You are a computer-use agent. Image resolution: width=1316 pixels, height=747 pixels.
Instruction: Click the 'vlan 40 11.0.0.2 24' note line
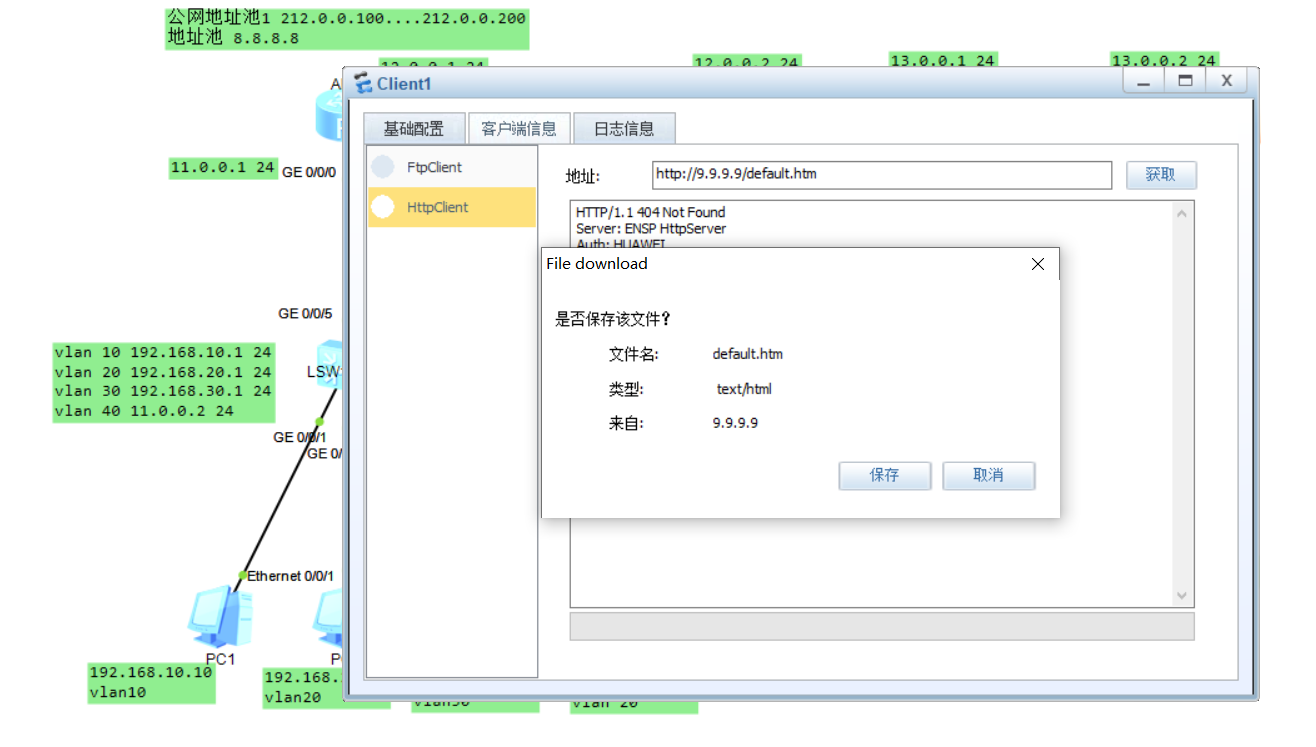[x=144, y=411]
